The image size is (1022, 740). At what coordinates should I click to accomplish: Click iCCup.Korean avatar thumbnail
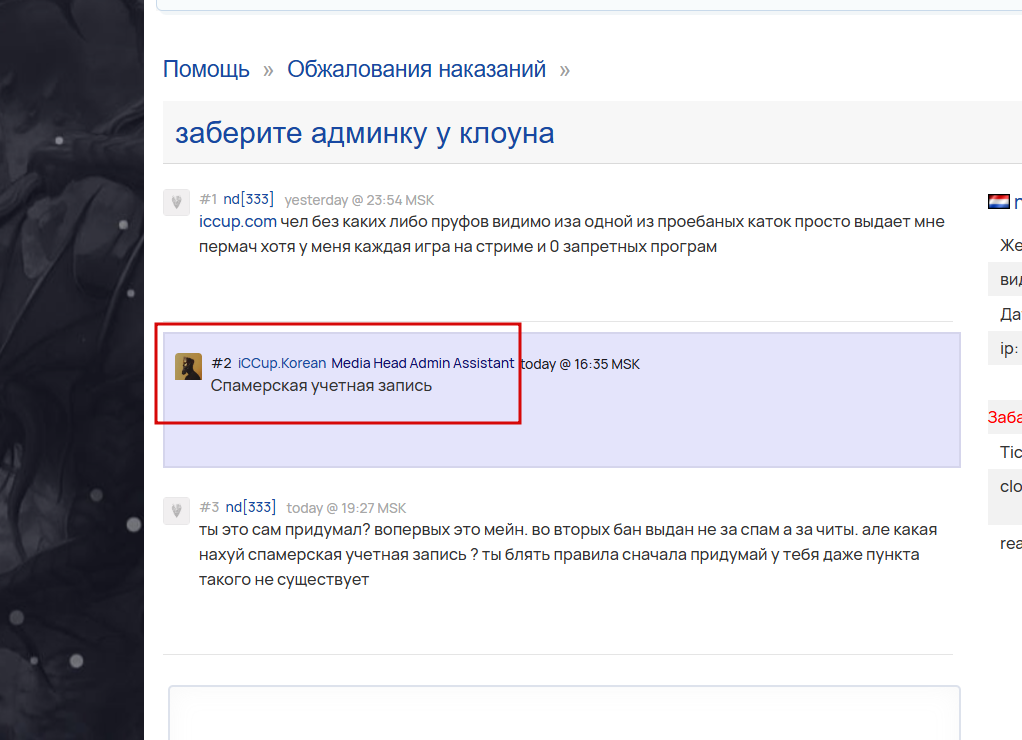tap(188, 366)
